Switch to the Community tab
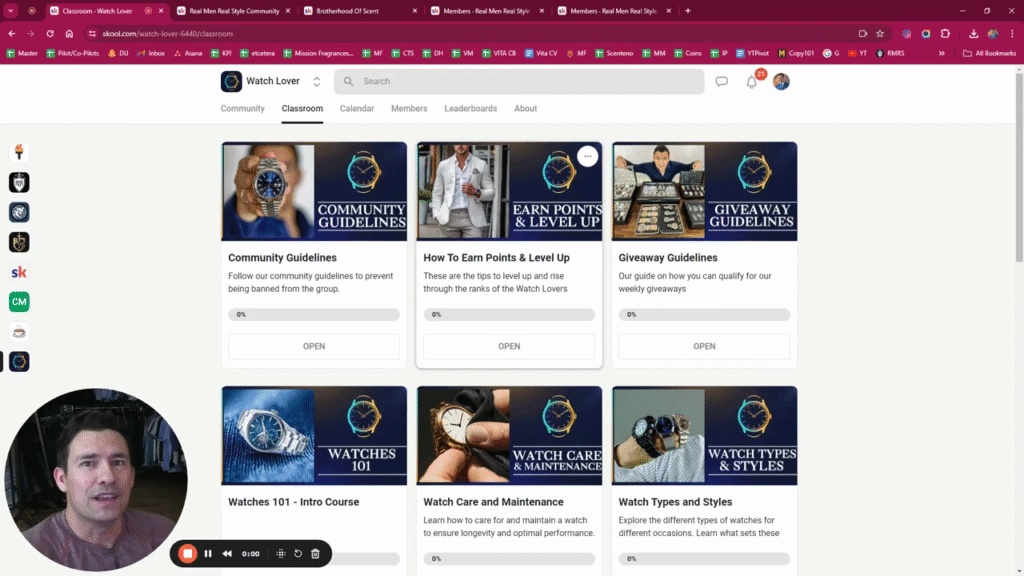The width and height of the screenshot is (1024, 576). point(242,108)
